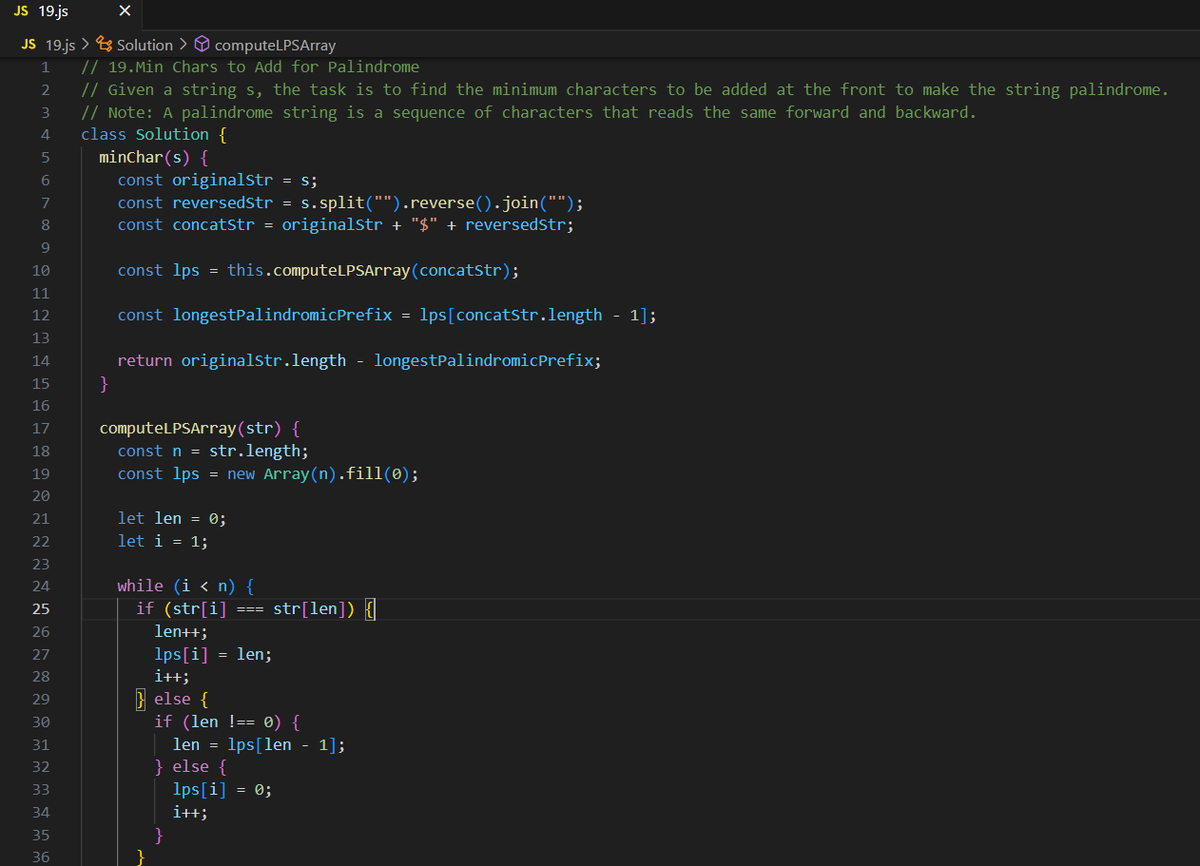Click the comment on line 3 about palindrome note
This screenshot has height=866, width=1200.
(x=528, y=112)
